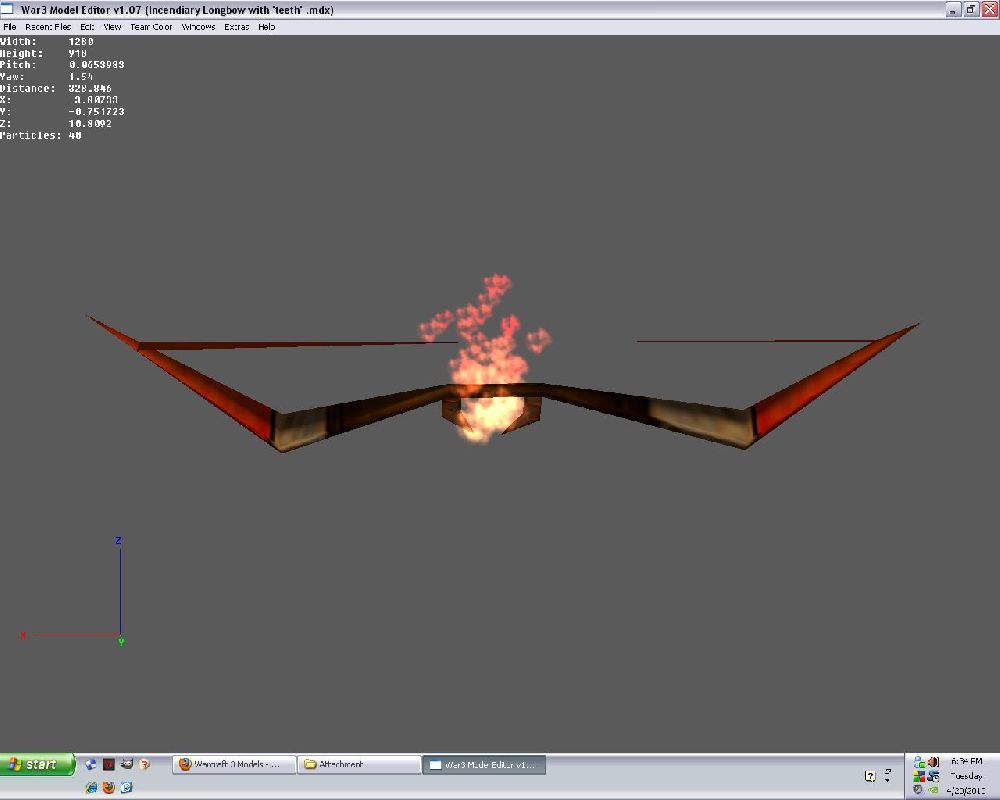The width and height of the screenshot is (1000, 800).
Task: Expand the language bar options arrow
Action: [887, 780]
